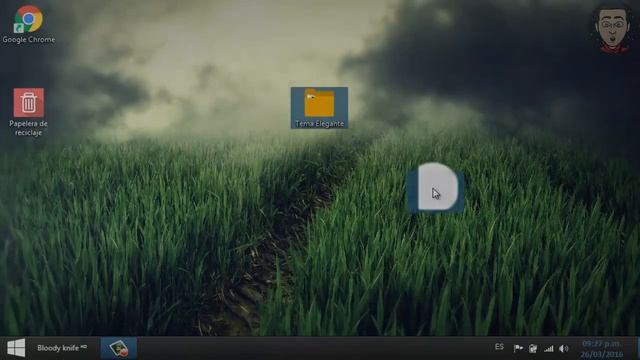Open the Action Center flag icon

coord(518,349)
